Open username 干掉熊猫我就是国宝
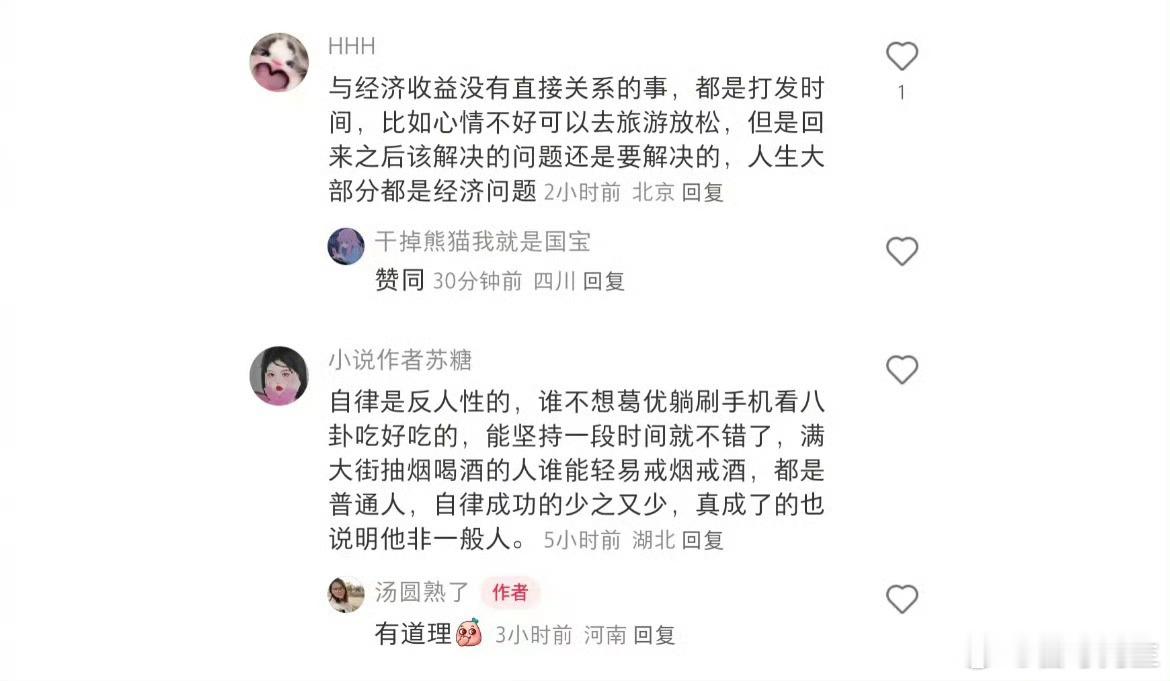Screen dimensions: 1170x681 coord(483,242)
